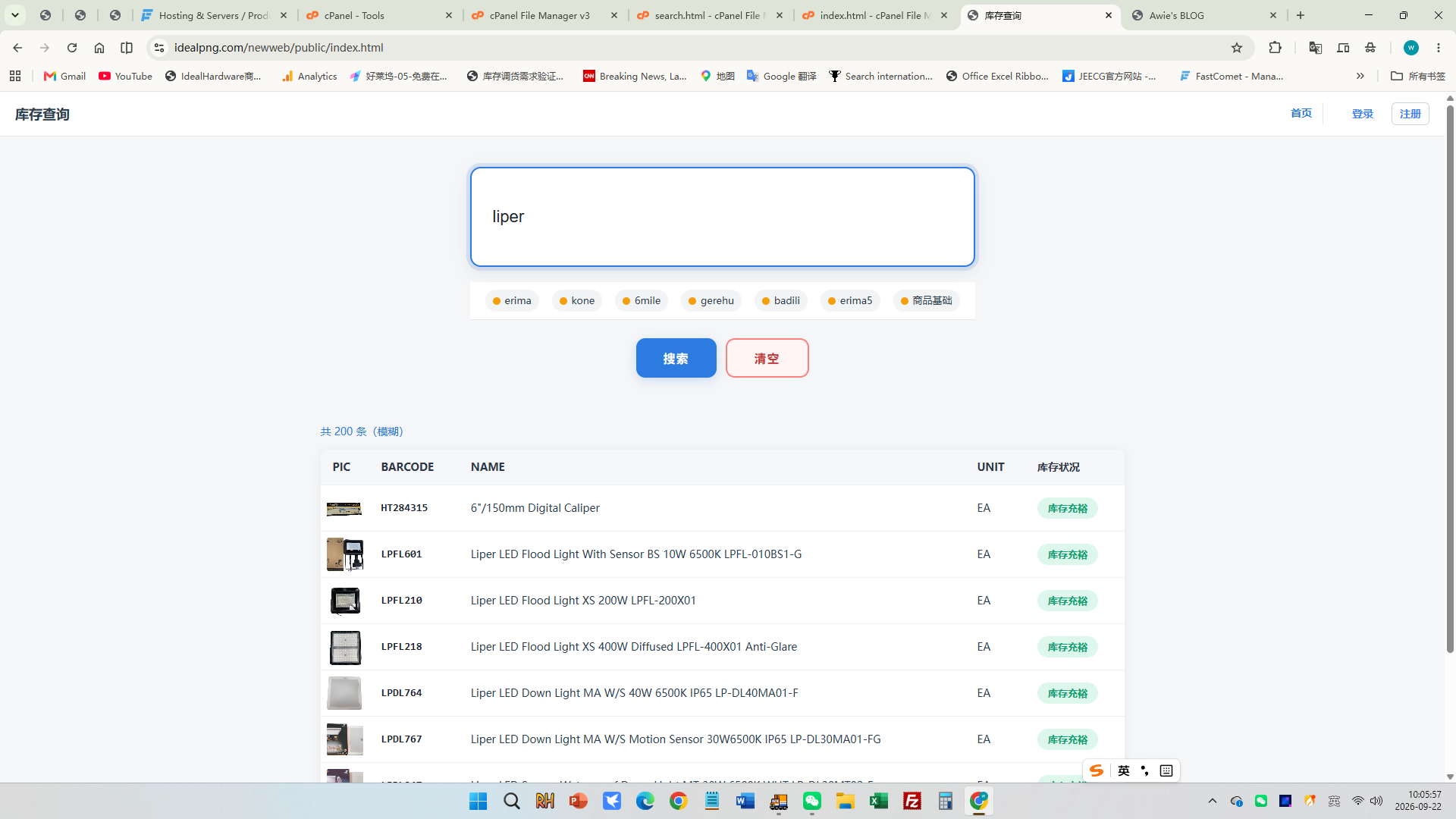Image resolution: width=1456 pixels, height=819 pixels.
Task: Open the Windows Start button
Action: pyautogui.click(x=478, y=801)
